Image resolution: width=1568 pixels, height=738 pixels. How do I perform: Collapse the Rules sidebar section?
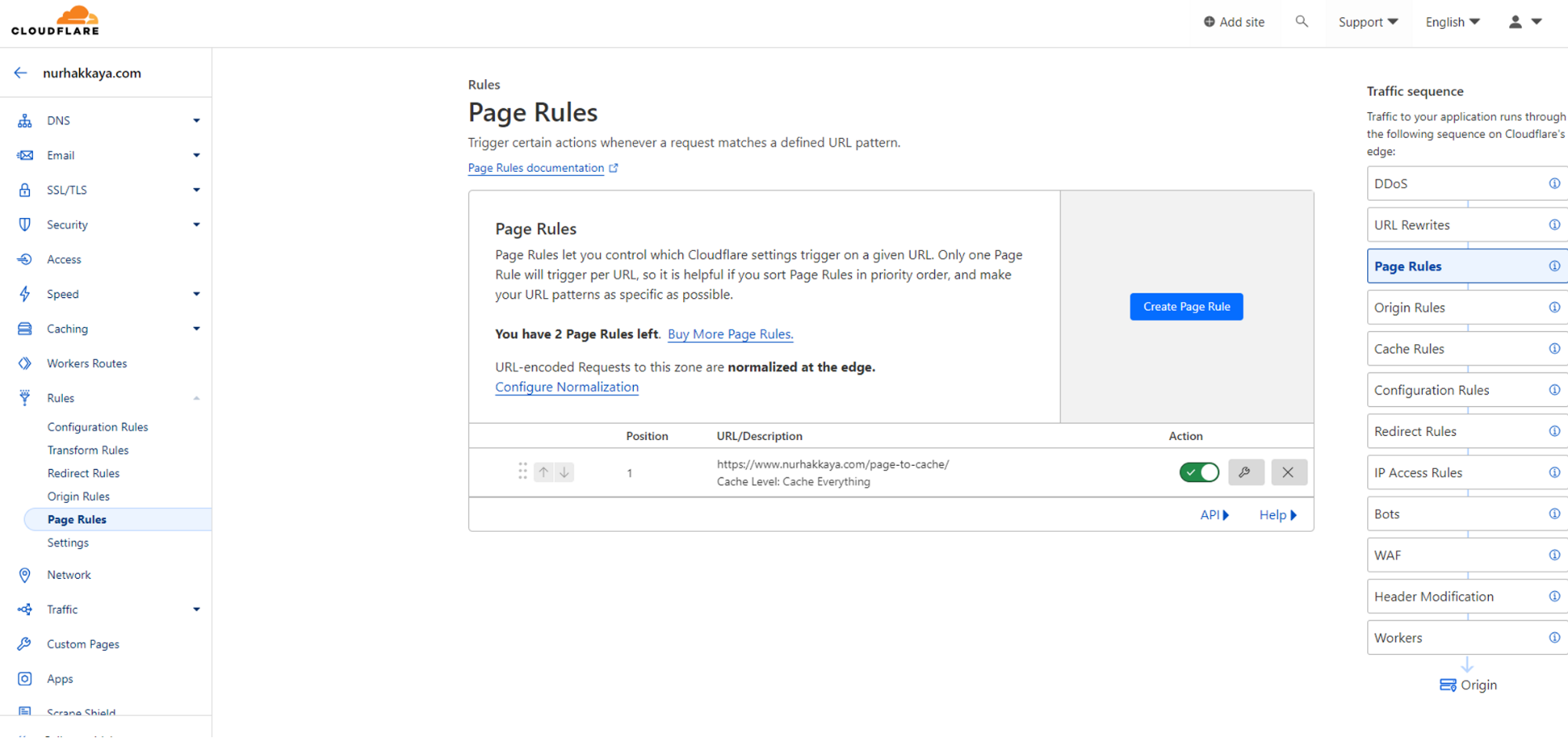196,398
